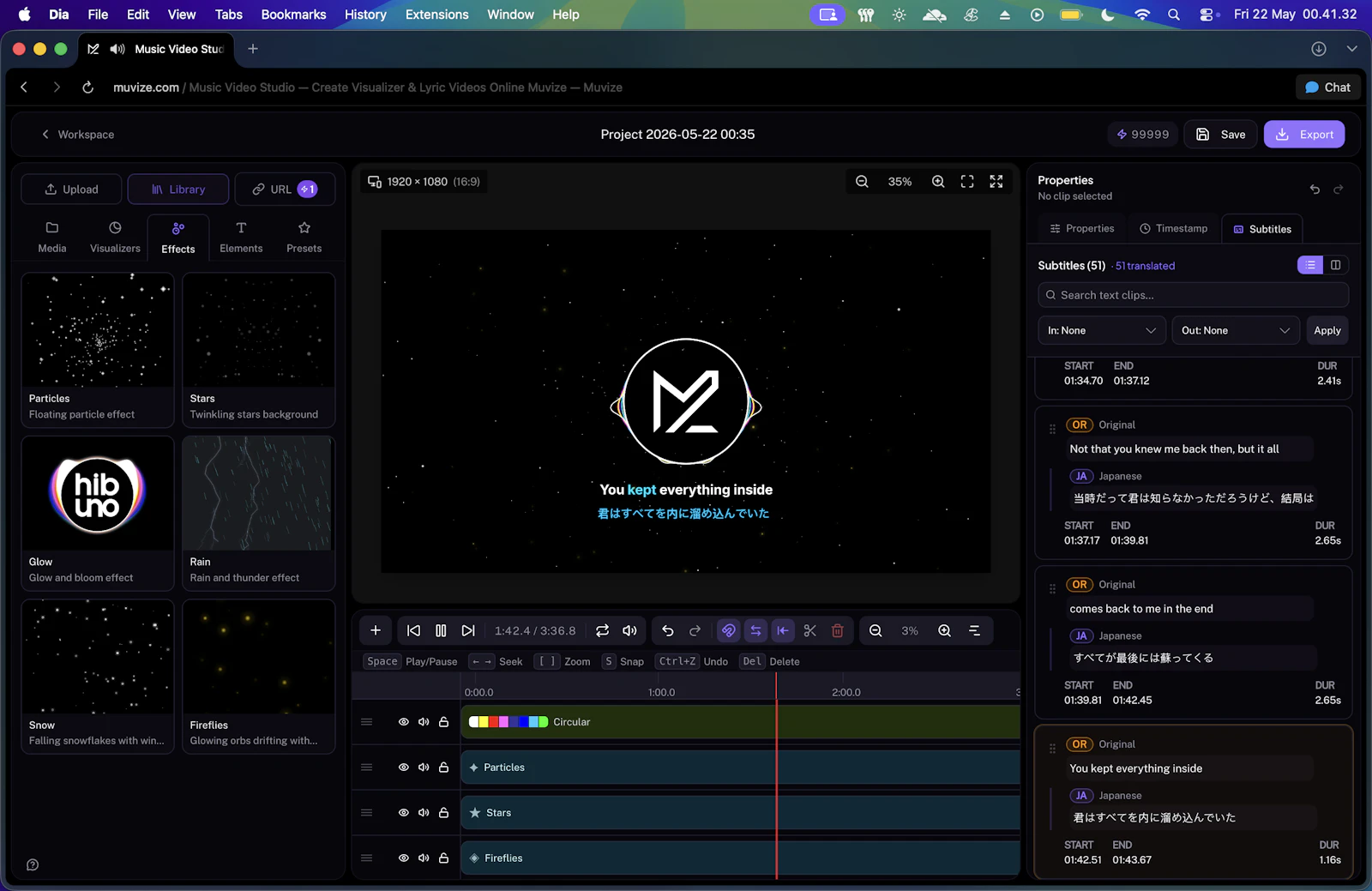
Task: Redo using timeline toolbar arrow
Action: tap(695, 630)
